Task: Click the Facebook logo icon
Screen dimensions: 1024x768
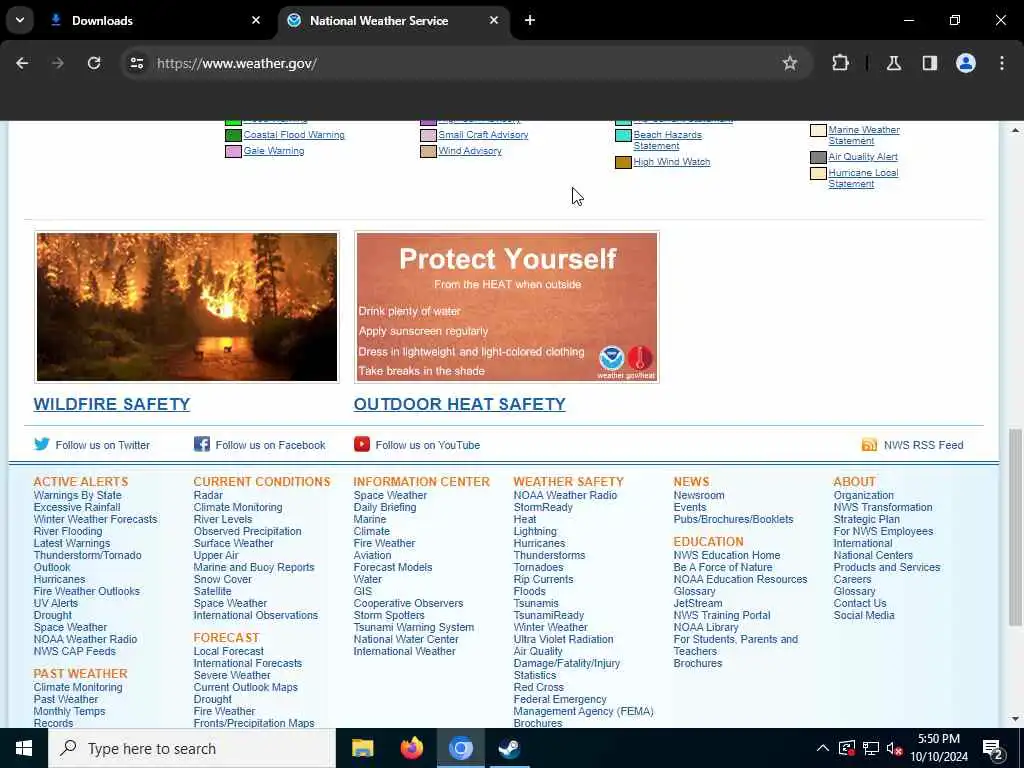Action: (x=202, y=444)
